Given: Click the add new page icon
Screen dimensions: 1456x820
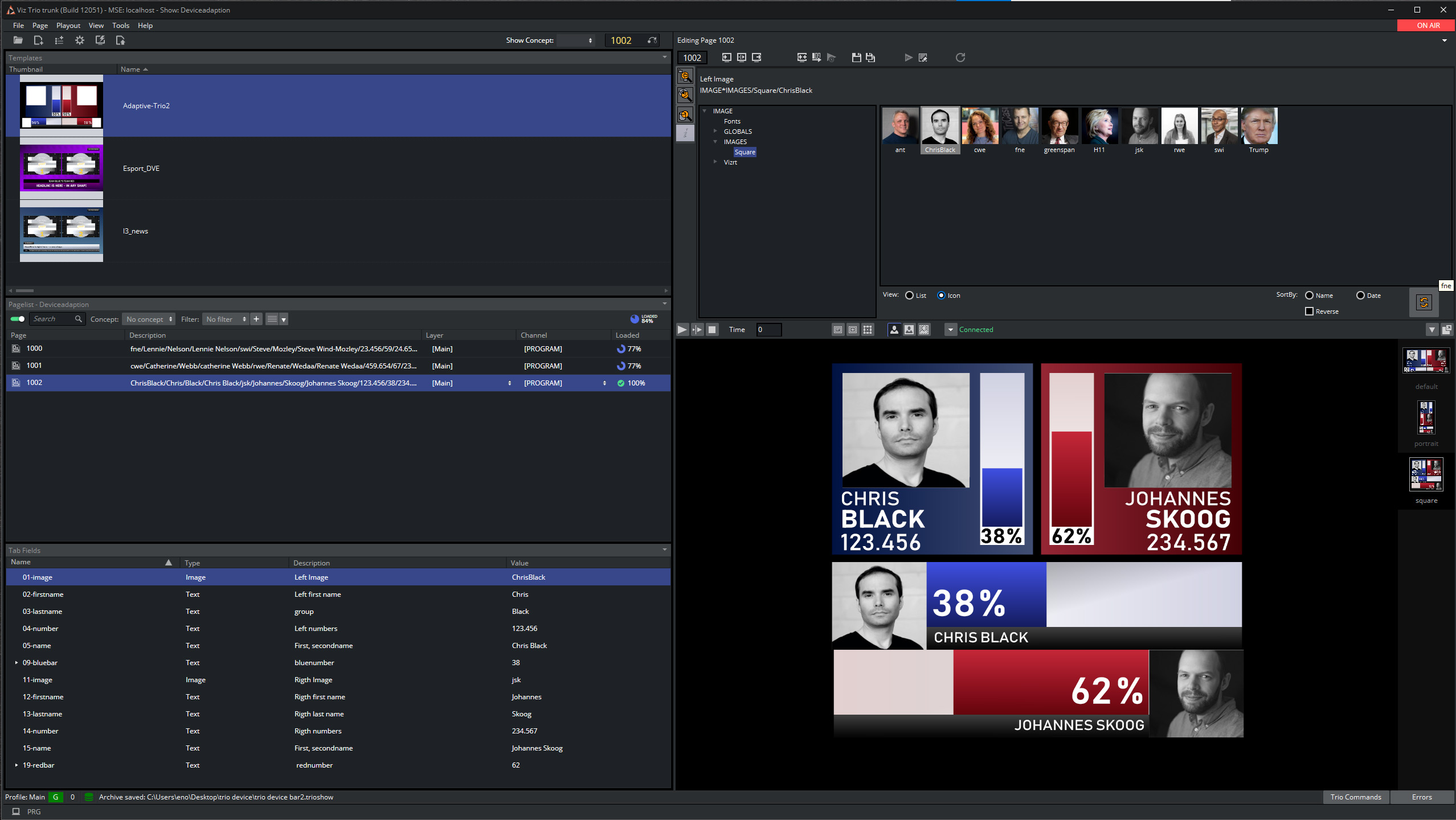Looking at the screenshot, I should (39, 40).
